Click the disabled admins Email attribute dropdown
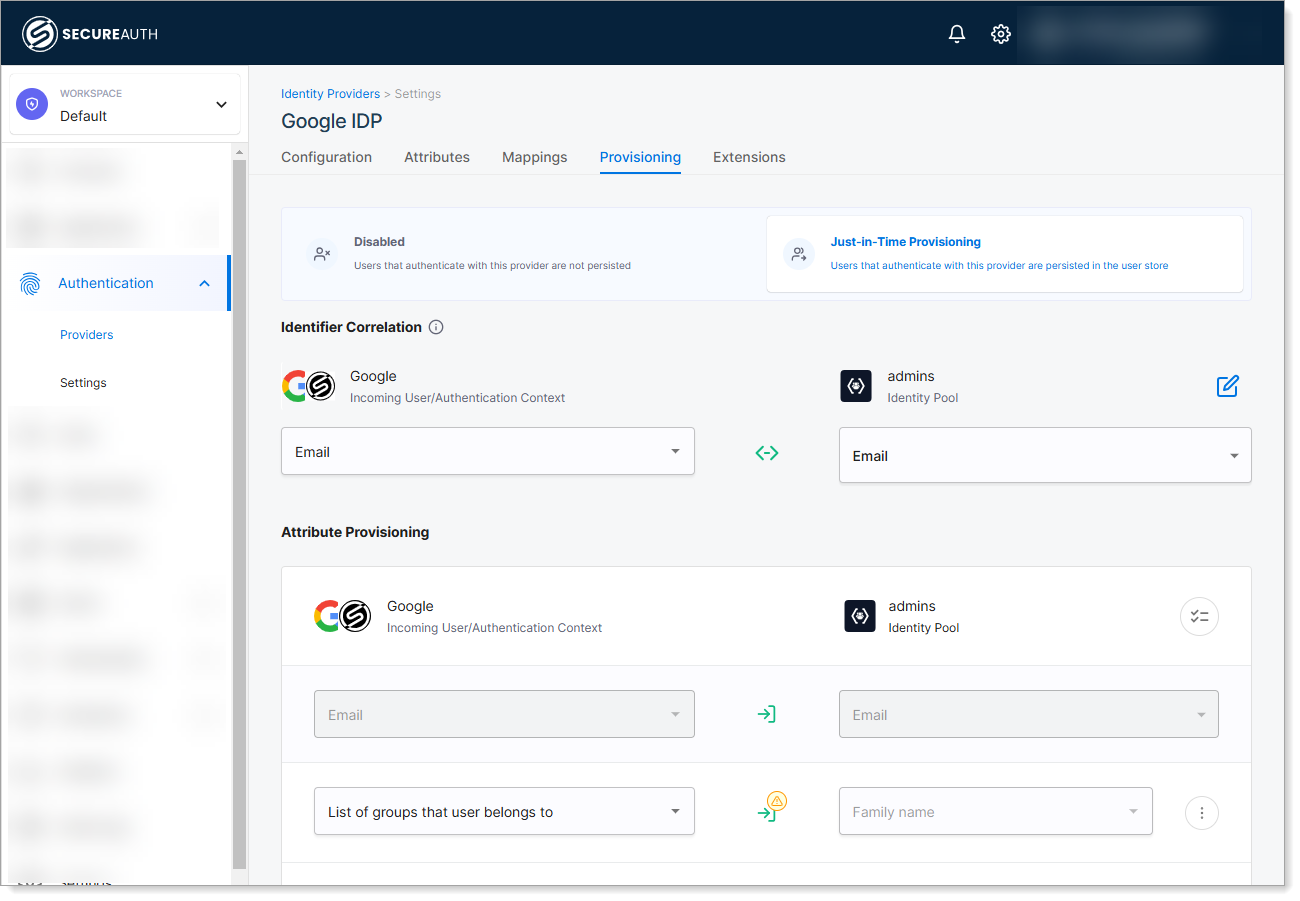This screenshot has height=901, width=1300. [x=1028, y=714]
